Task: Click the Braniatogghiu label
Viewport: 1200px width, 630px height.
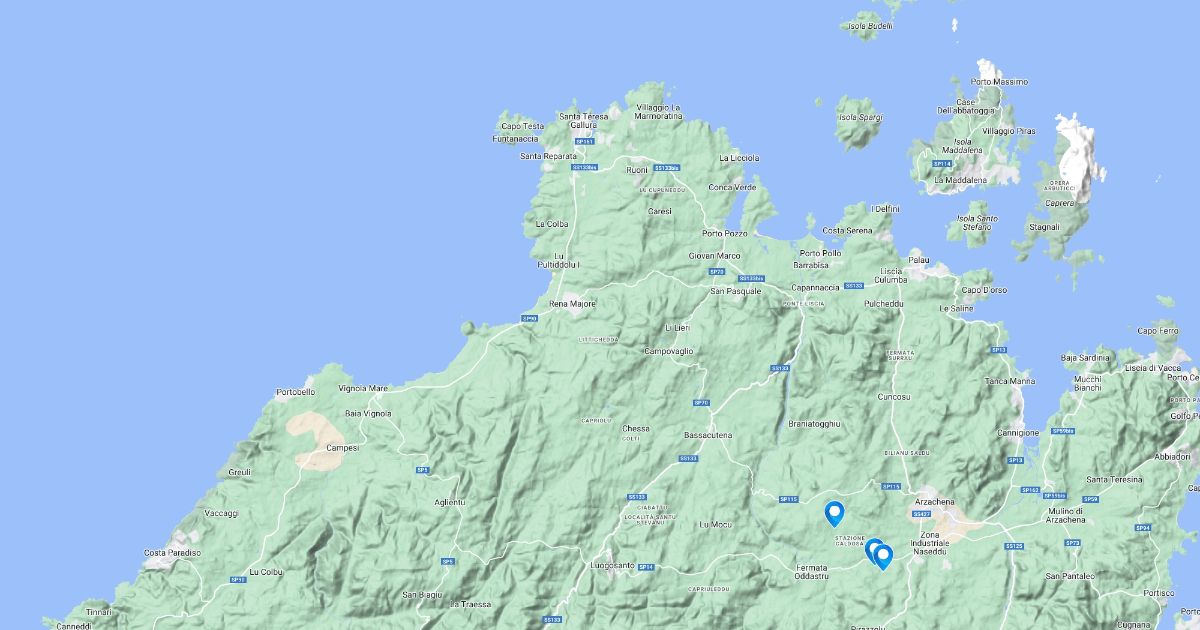Action: pos(815,424)
